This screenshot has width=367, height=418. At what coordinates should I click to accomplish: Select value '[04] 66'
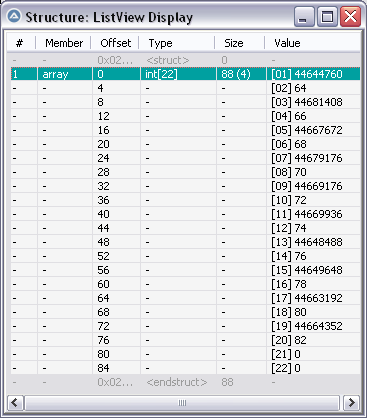(289, 116)
